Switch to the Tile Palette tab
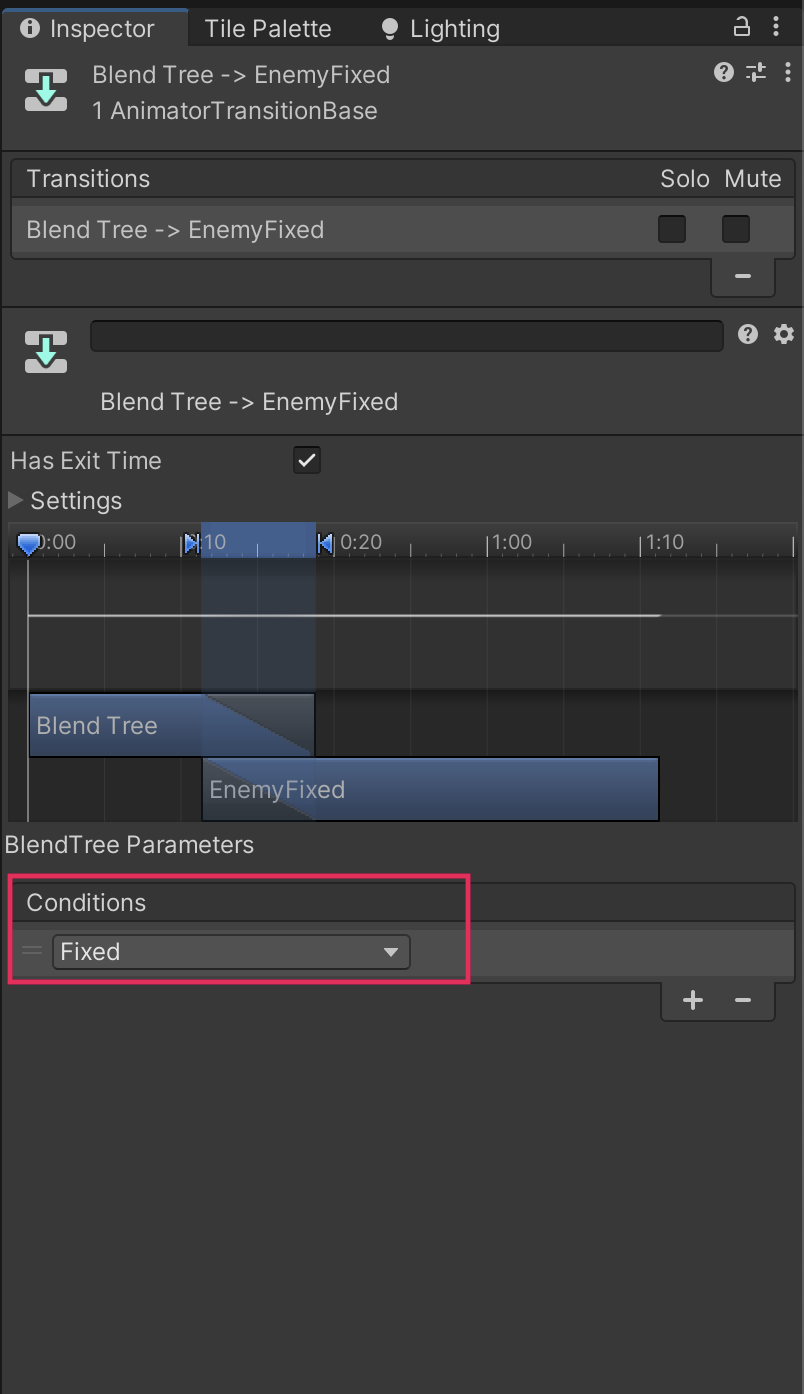Screen dimensions: 804x1394 pos(268,29)
